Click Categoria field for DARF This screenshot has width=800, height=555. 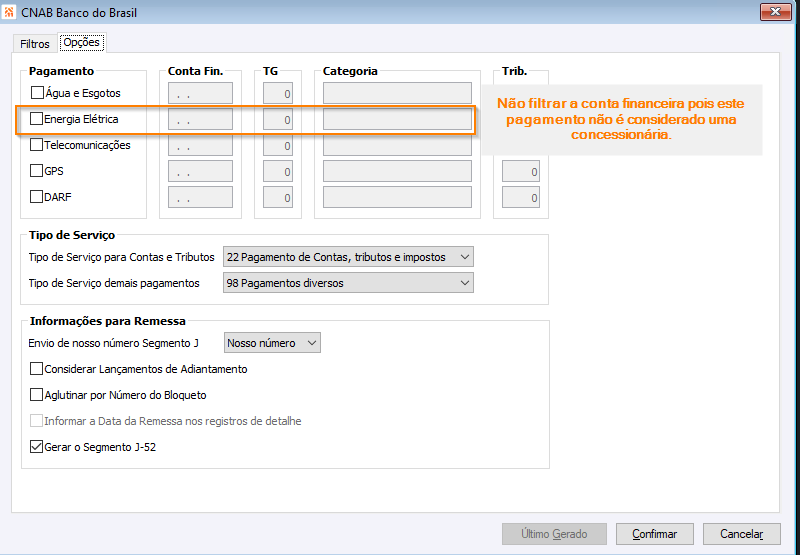[x=397, y=197]
